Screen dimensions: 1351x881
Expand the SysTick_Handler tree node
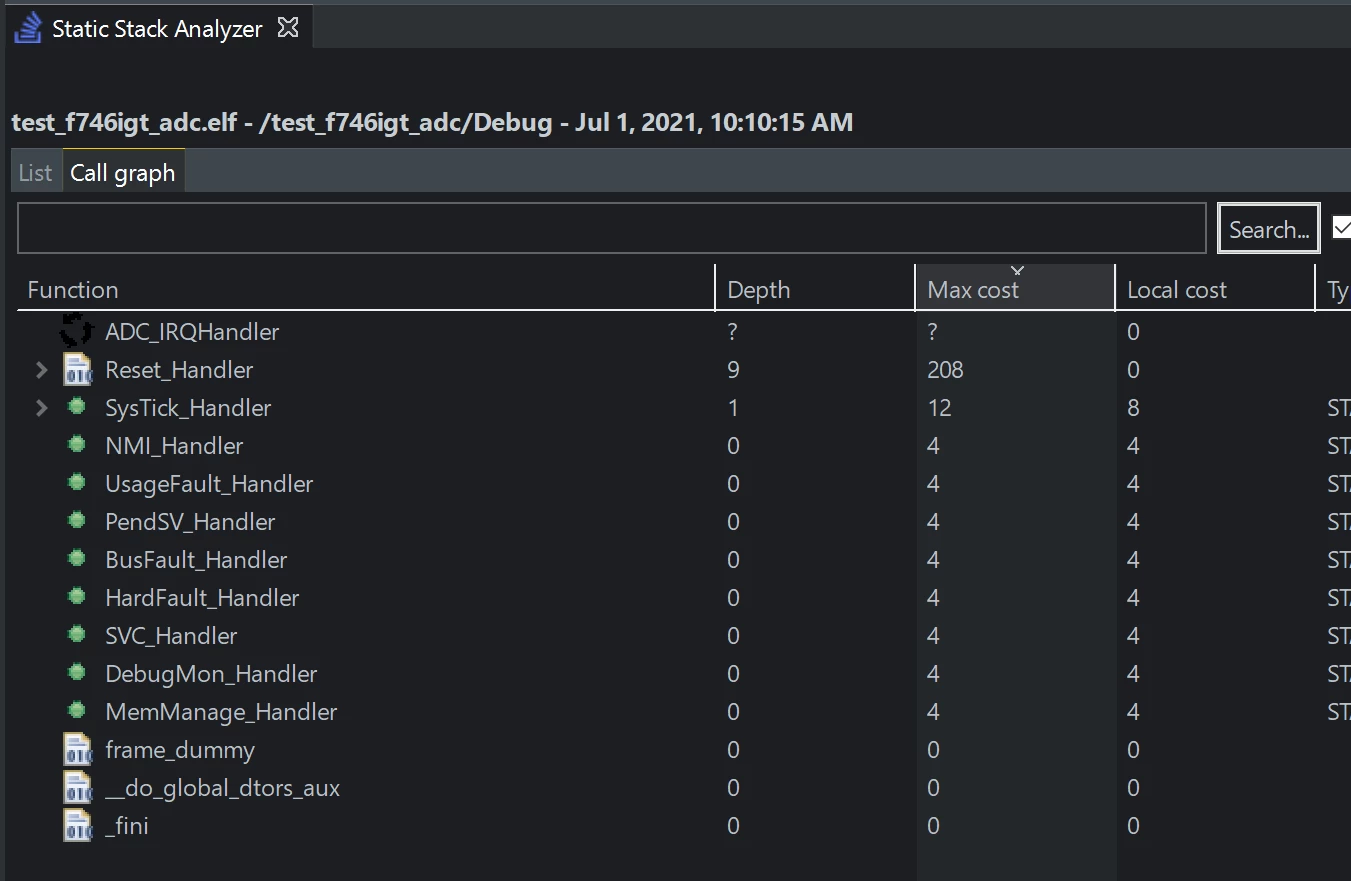pyautogui.click(x=41, y=408)
